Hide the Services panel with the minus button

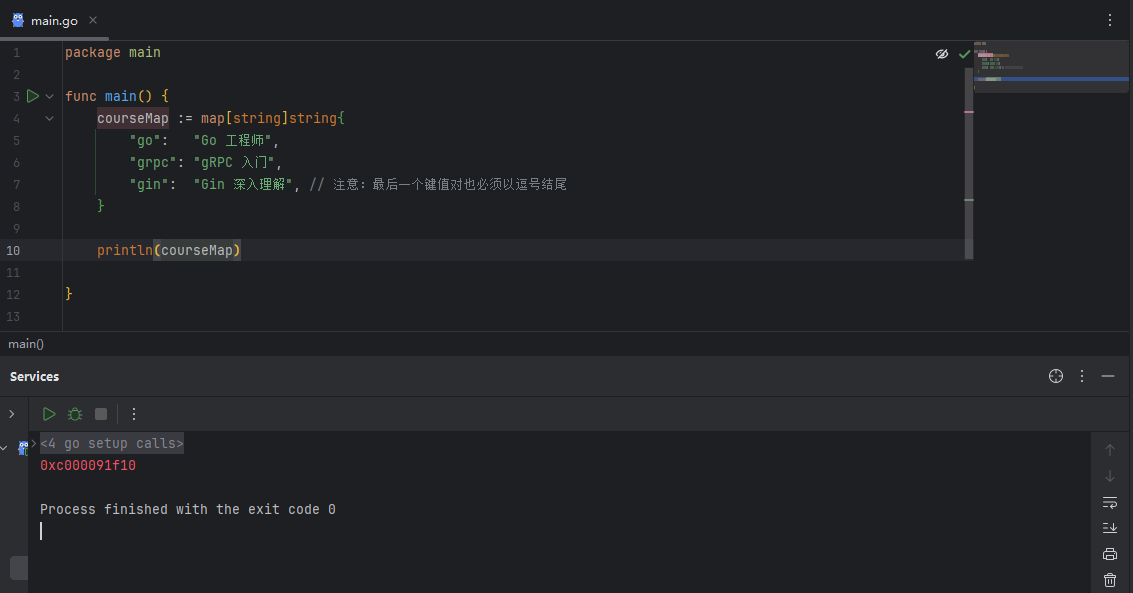(1108, 376)
